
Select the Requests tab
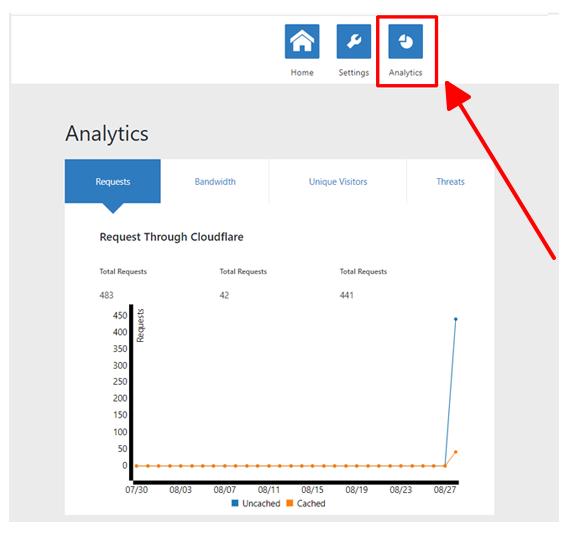coord(112,181)
